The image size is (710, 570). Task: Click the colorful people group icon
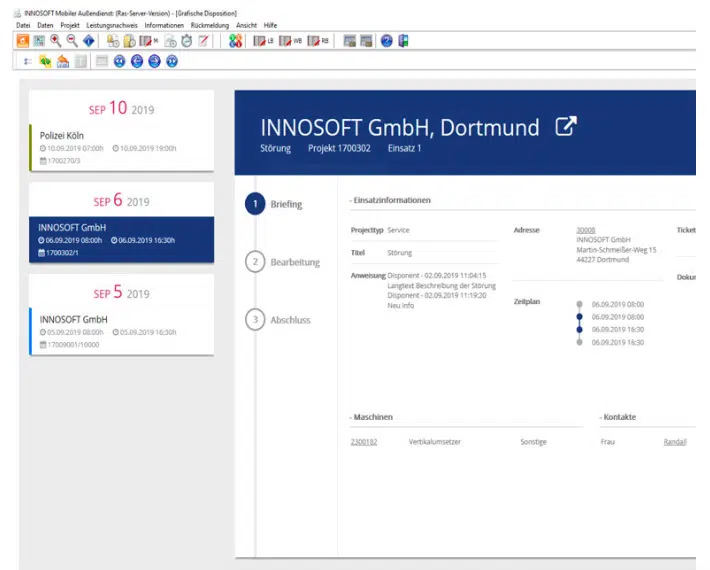pos(235,41)
